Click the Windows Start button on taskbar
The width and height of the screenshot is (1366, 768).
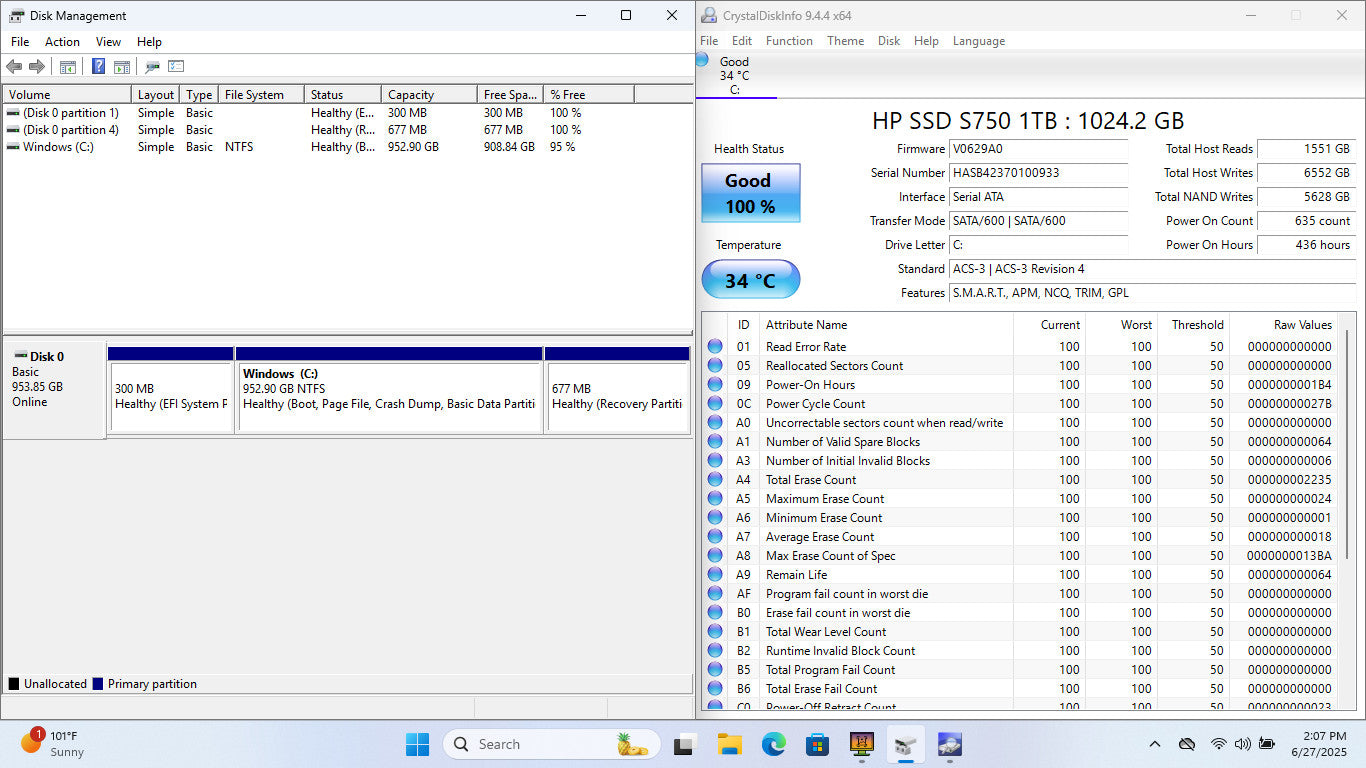(418, 744)
